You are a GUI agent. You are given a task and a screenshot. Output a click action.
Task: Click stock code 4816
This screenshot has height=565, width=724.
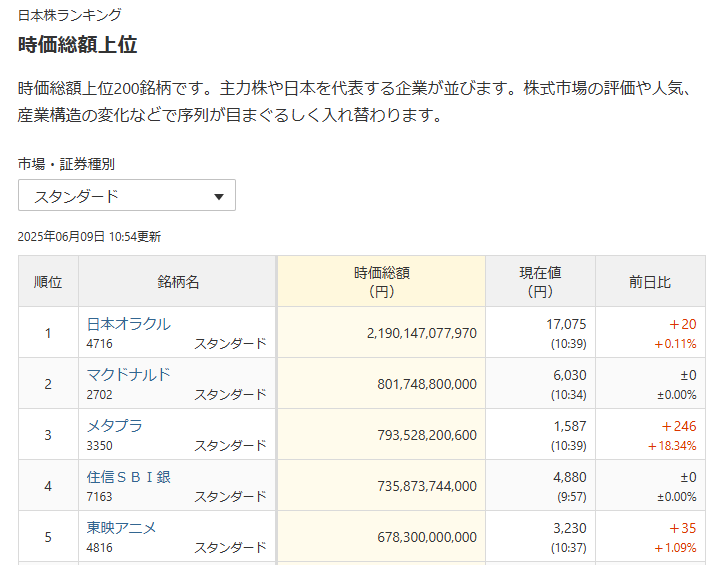[99, 548]
